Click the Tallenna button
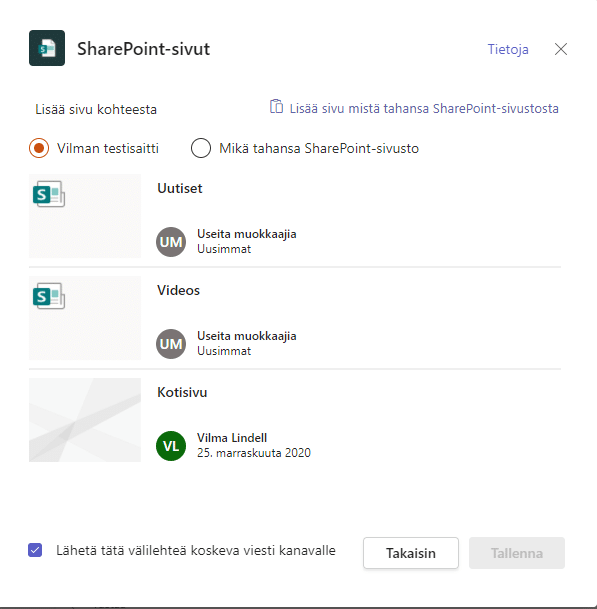 [x=517, y=553]
